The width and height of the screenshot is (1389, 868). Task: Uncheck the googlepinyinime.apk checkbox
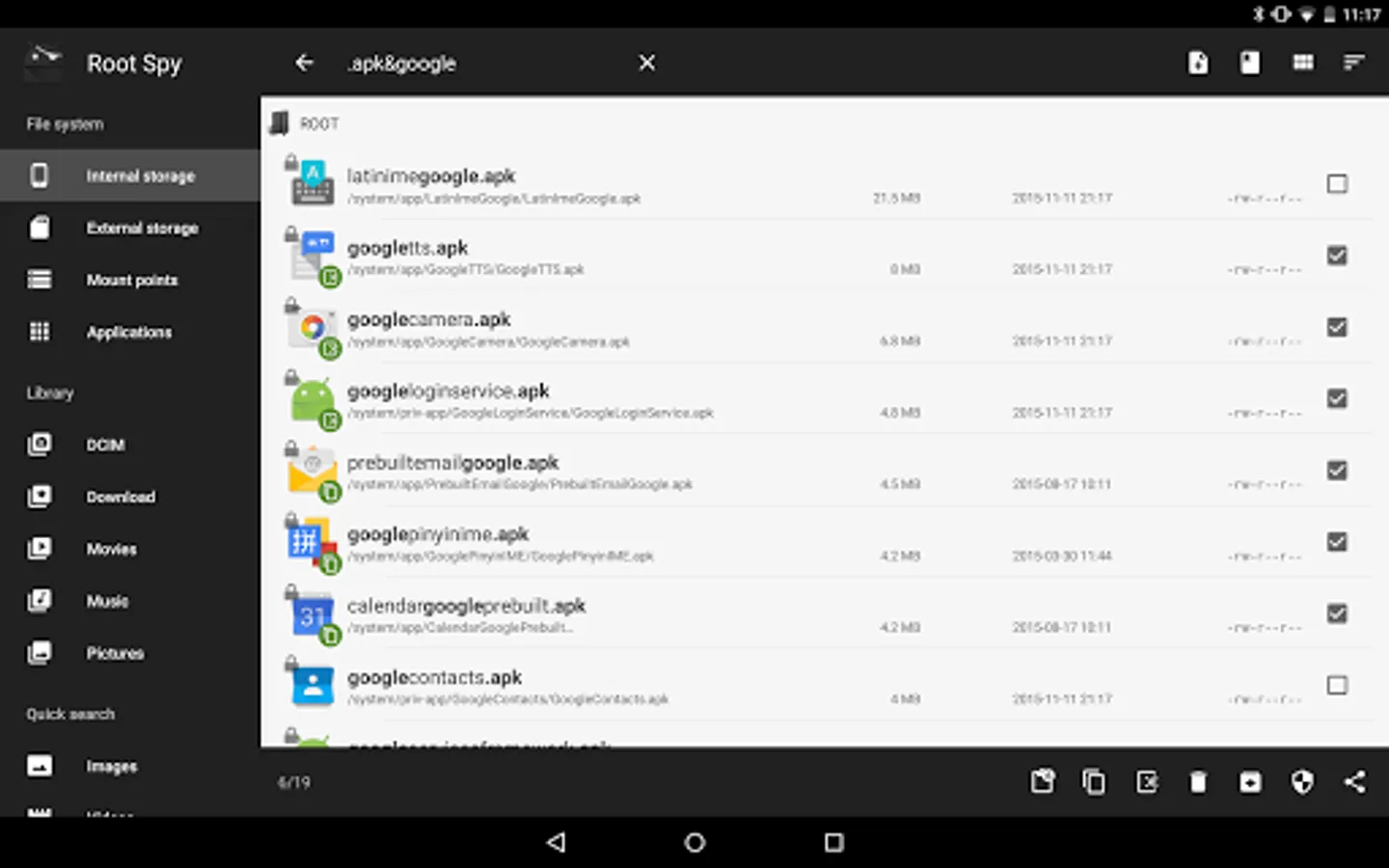tap(1337, 541)
